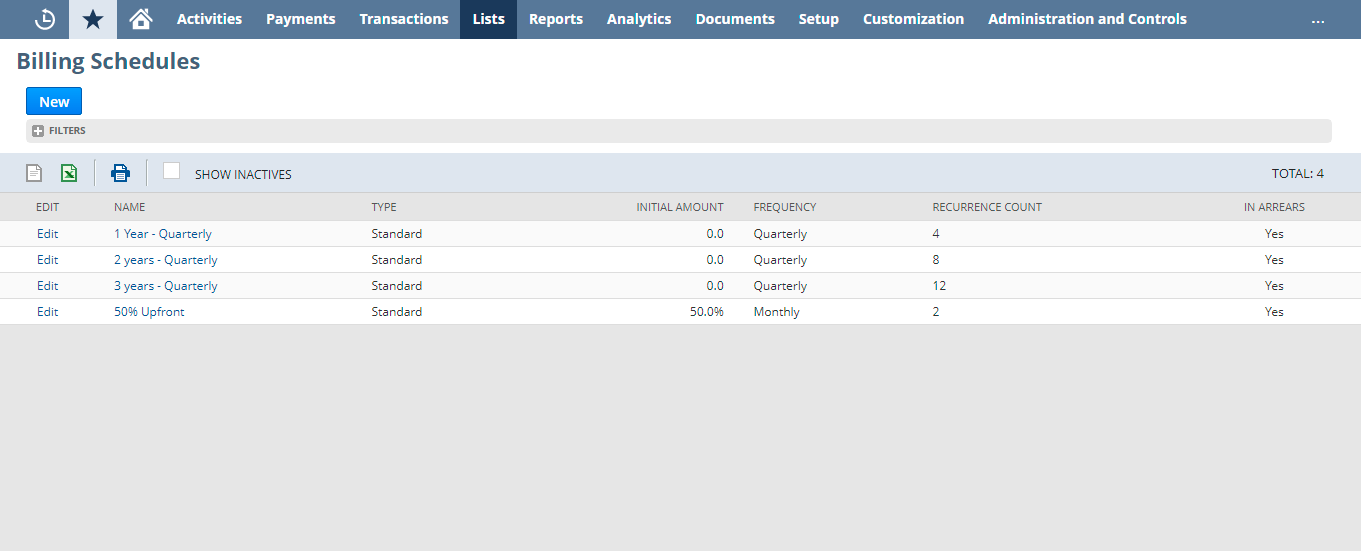1361x551 pixels.
Task: Create a New billing schedule
Action: point(54,102)
